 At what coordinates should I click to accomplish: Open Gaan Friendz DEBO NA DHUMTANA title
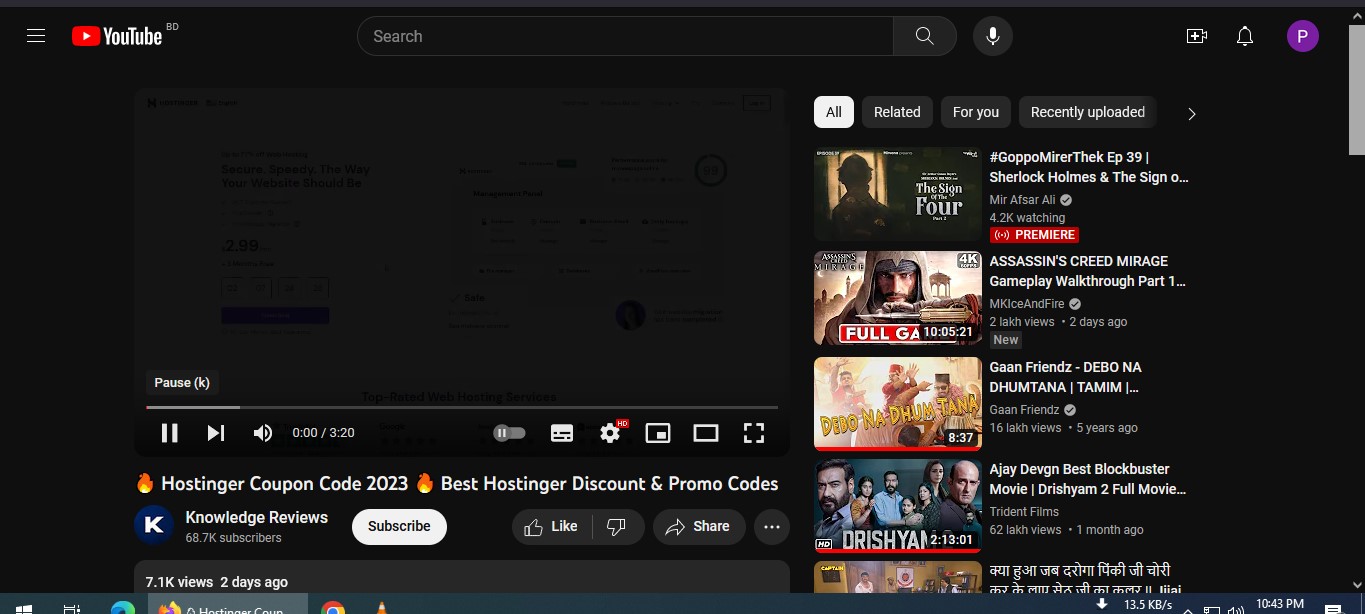pos(1066,377)
